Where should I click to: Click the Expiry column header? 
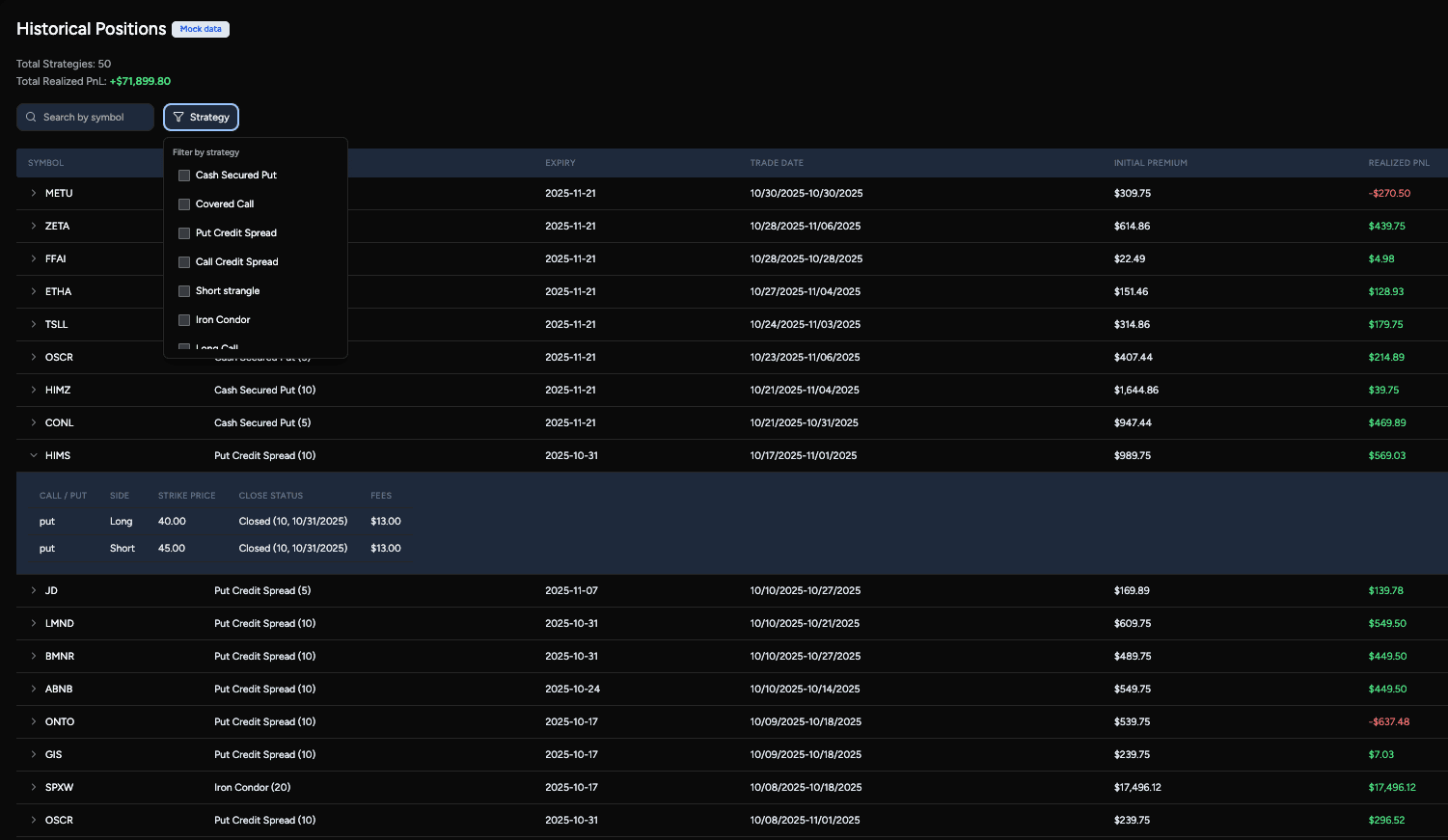560,163
